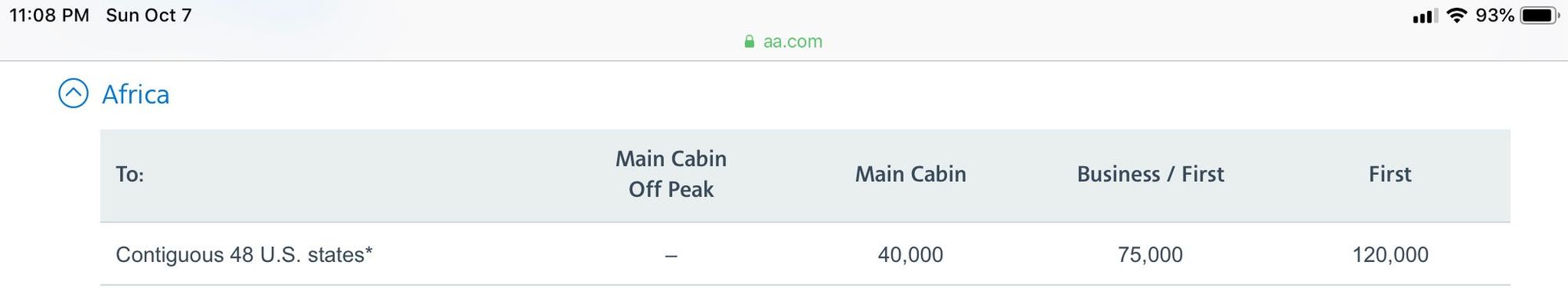This screenshot has height=298, width=1568.
Task: Collapse the Africa section chevron icon
Action: point(73,94)
